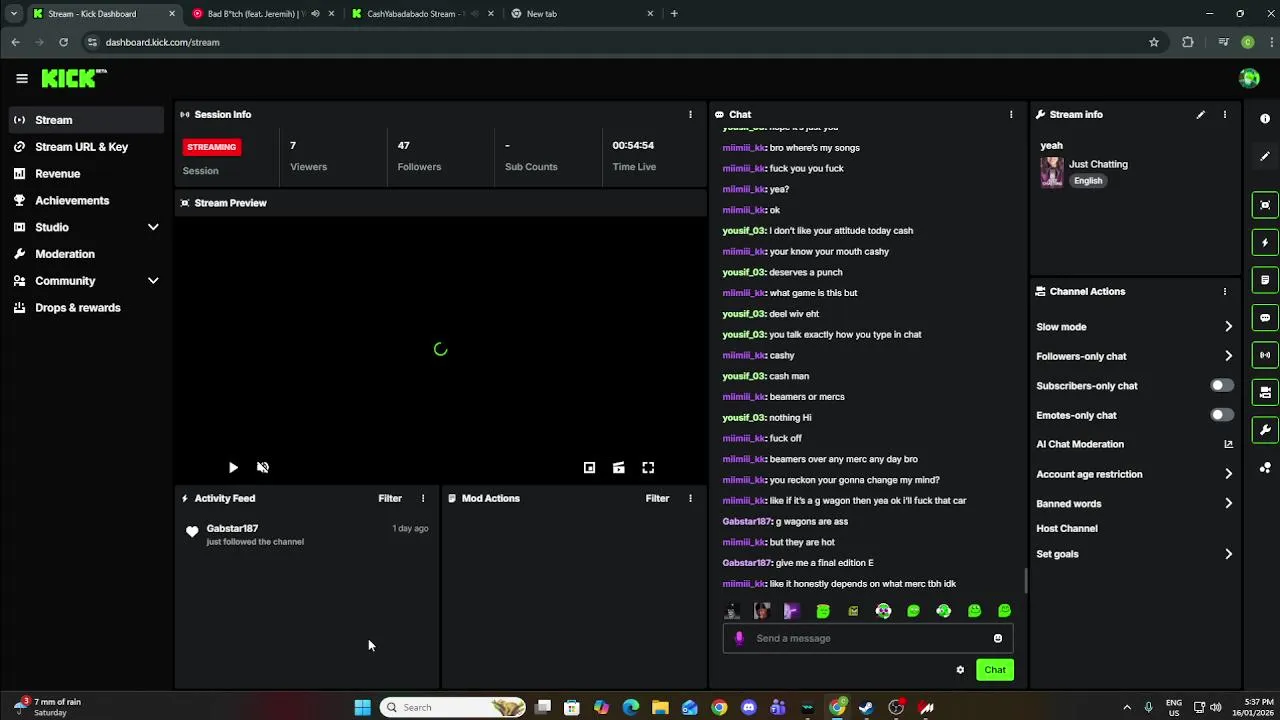1280x720 pixels.
Task: Play the stream preview
Action: 233,467
